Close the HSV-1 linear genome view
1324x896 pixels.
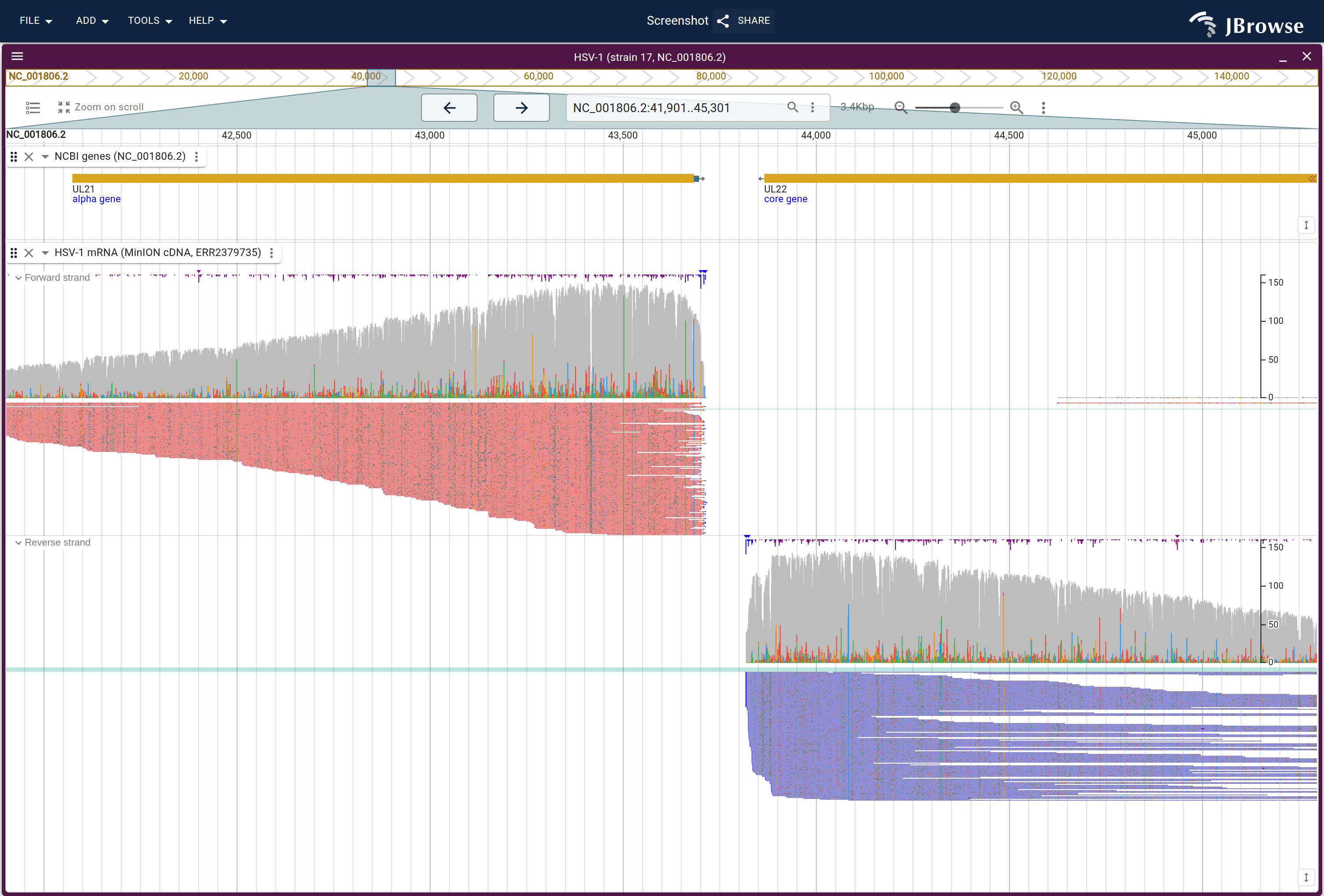tap(1307, 56)
